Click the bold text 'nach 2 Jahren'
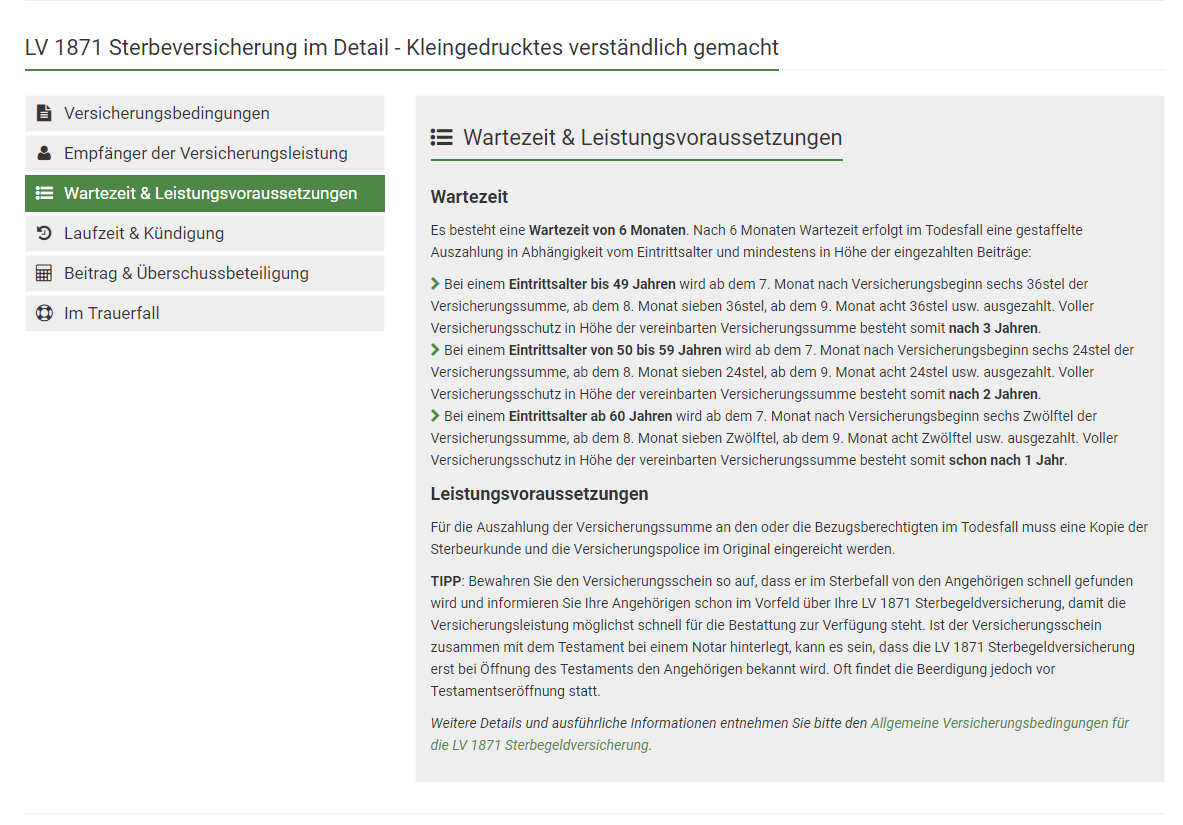 click(x=994, y=394)
